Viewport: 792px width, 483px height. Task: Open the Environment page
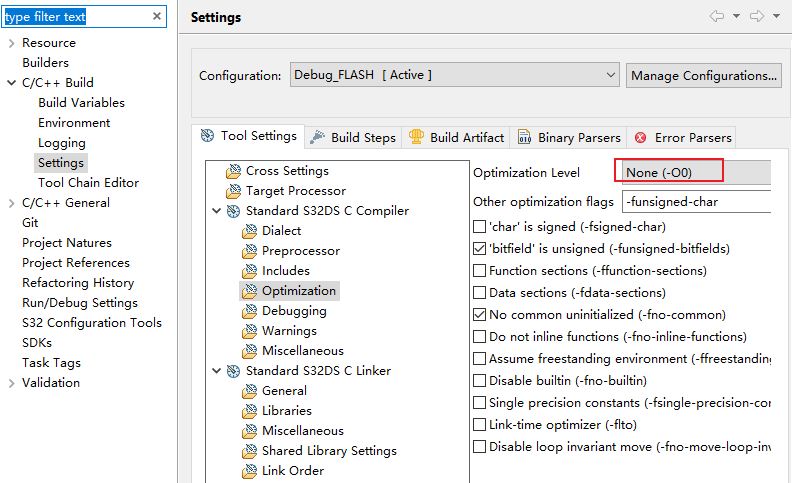(74, 123)
